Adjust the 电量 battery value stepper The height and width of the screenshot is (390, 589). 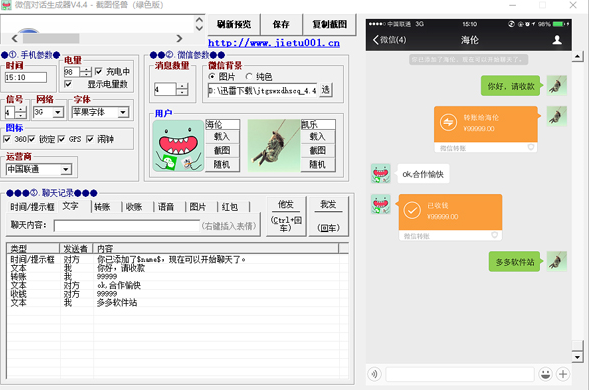click(86, 72)
